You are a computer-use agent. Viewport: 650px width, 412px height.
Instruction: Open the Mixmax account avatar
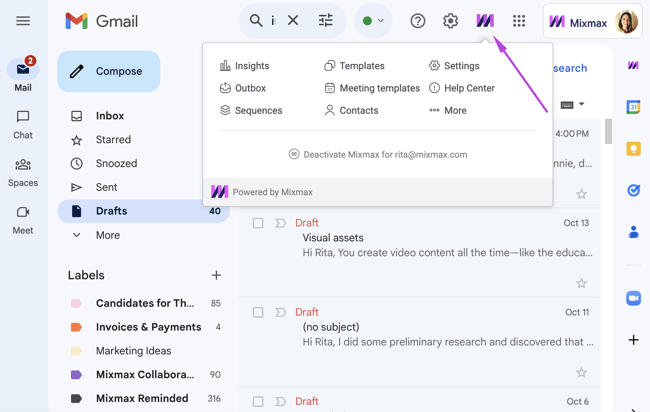(626, 22)
